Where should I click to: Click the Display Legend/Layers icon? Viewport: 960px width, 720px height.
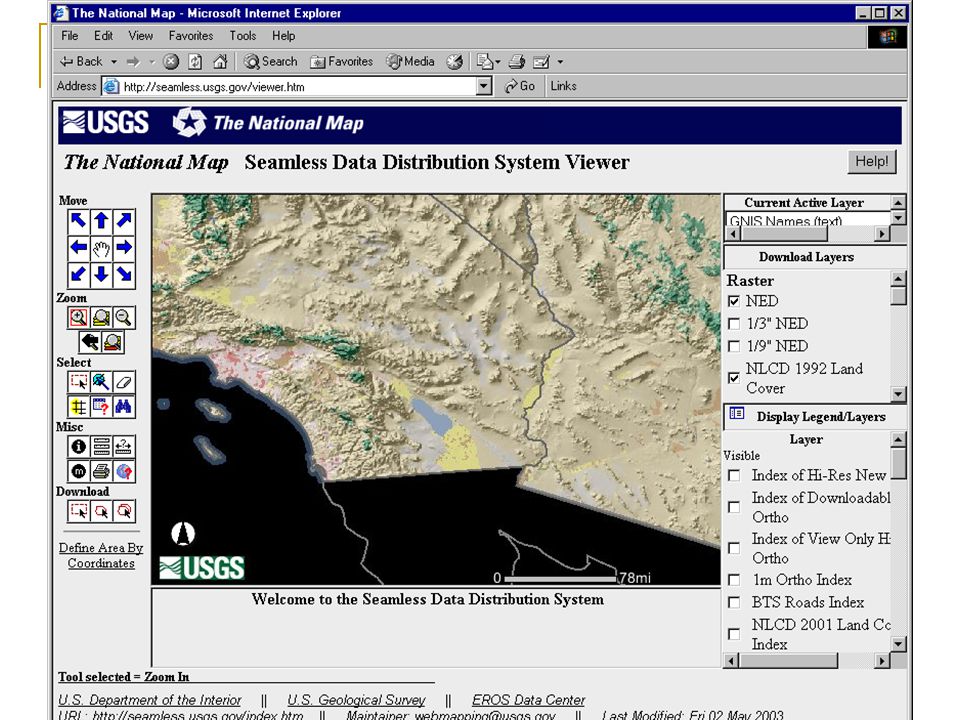point(737,414)
